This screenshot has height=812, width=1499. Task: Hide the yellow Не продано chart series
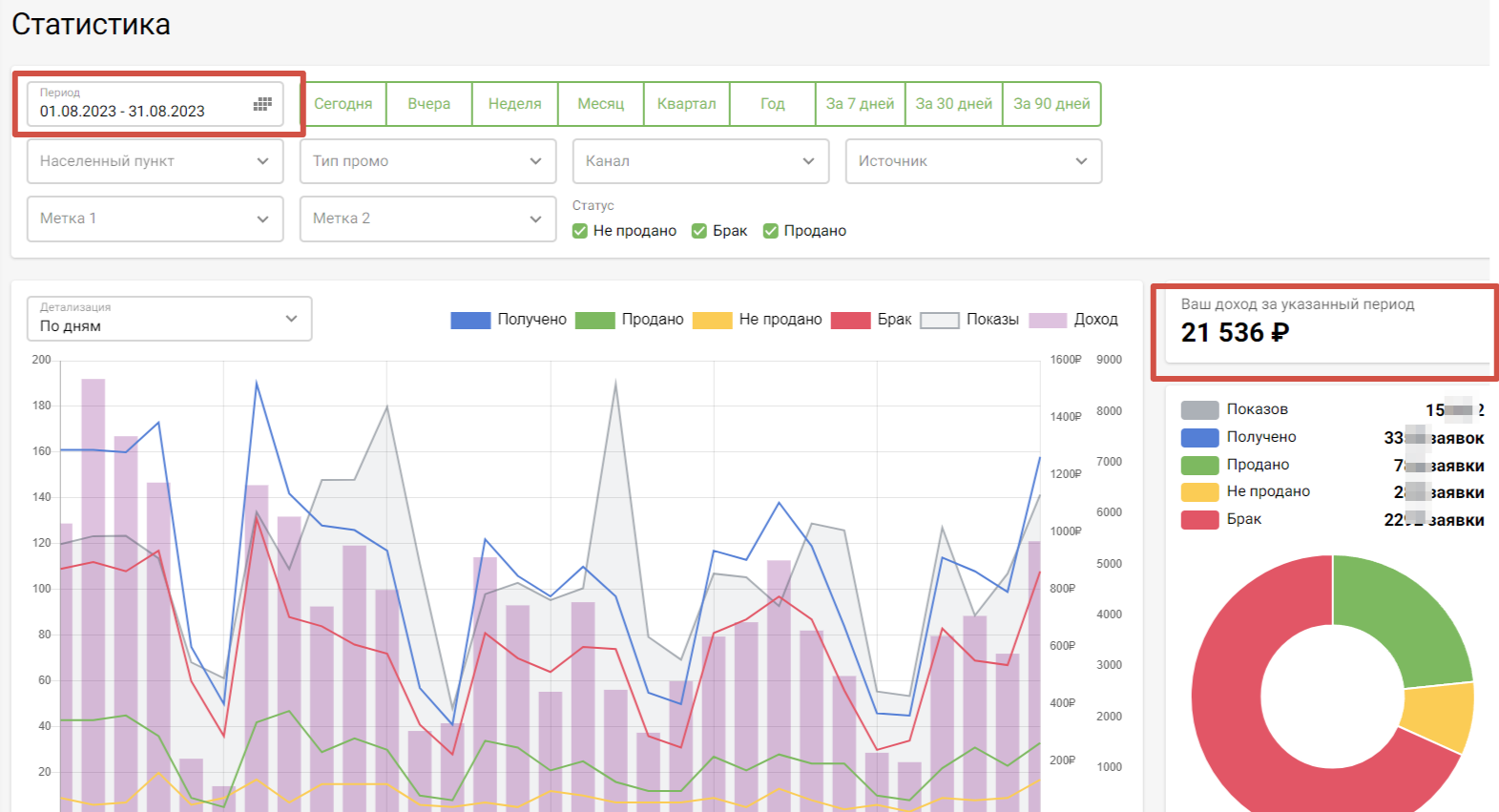point(712,320)
